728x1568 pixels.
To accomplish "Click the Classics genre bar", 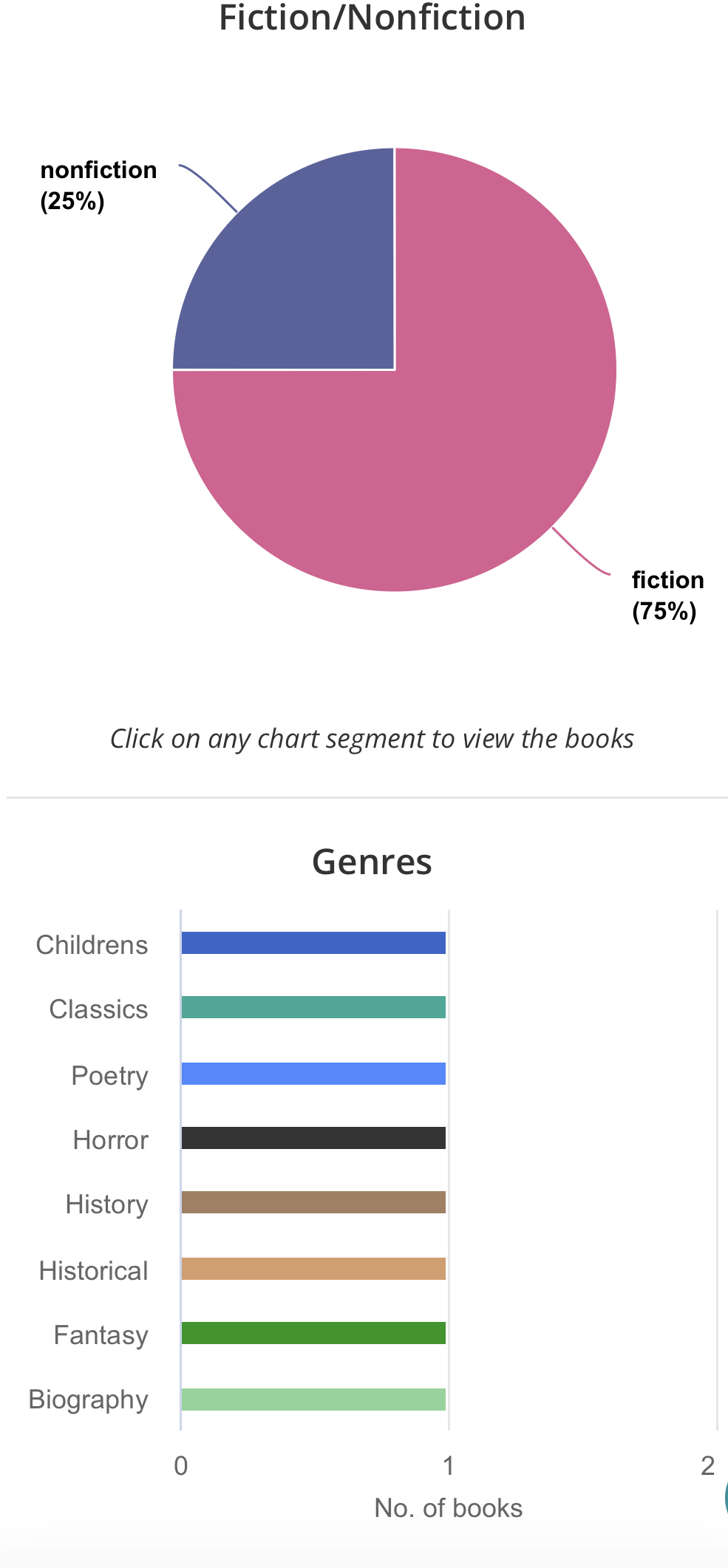I will [313, 1007].
